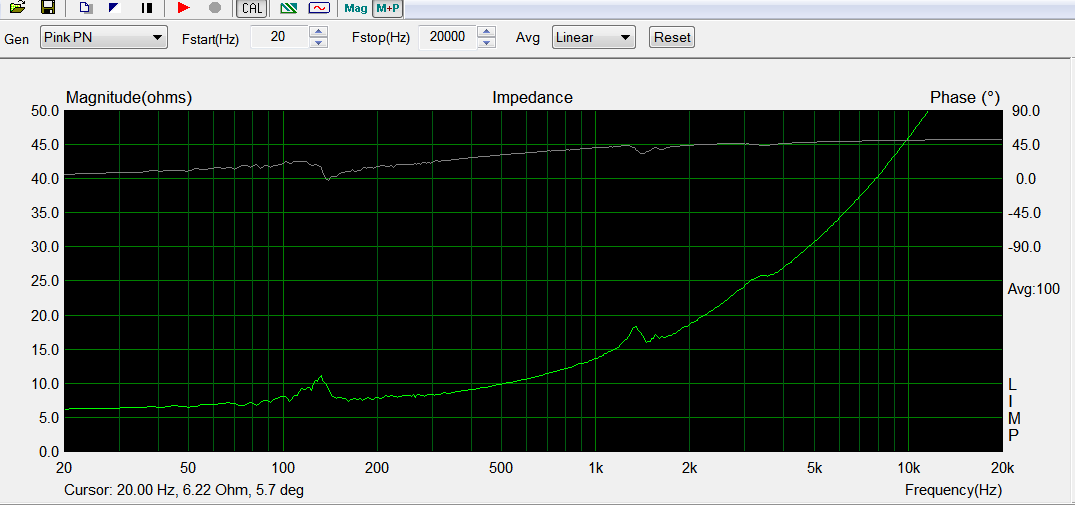The image size is (1075, 506).
Task: Click the 200 frequency axis label
Action: pos(377,469)
